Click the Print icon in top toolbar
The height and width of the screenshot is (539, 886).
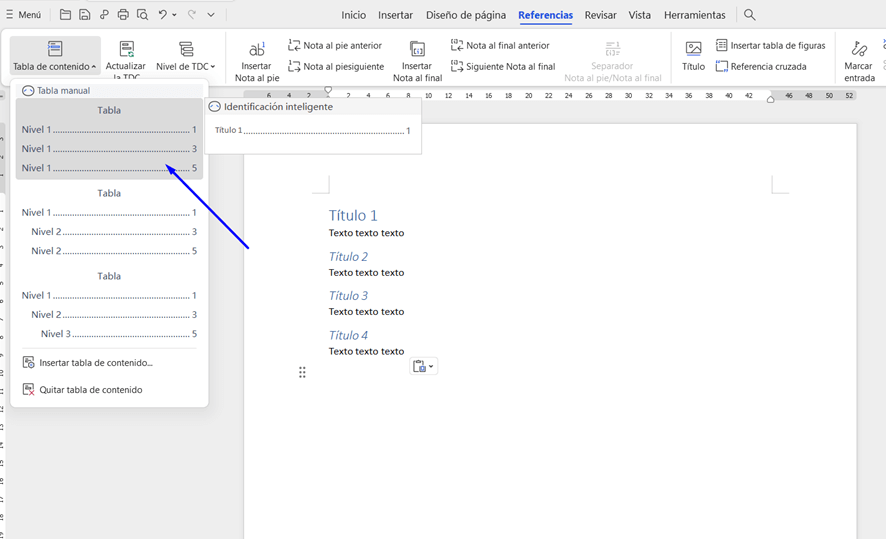pos(123,15)
